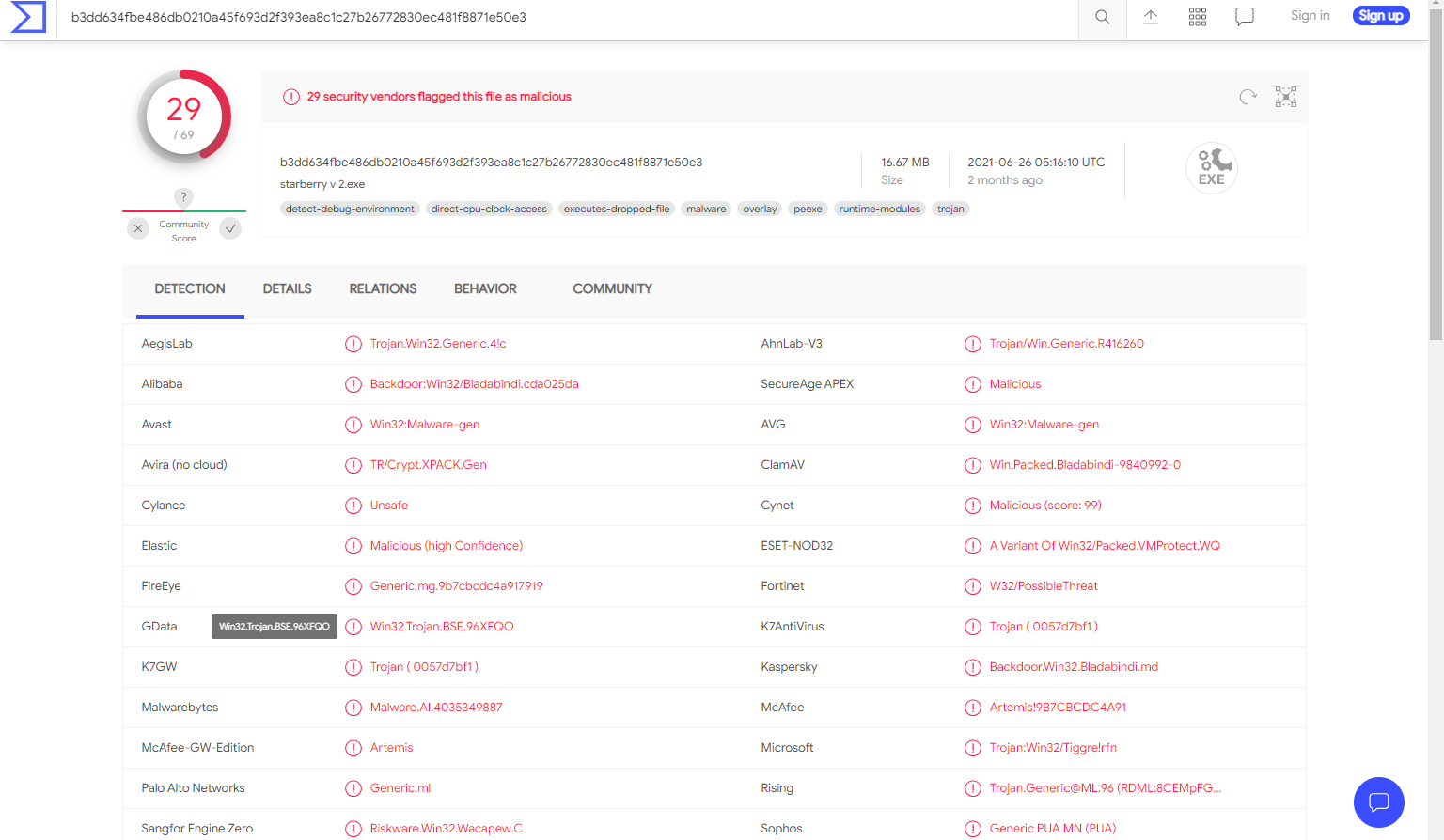The height and width of the screenshot is (840, 1444).
Task: Click the alert icon beside AegisLab detection
Action: point(353,344)
